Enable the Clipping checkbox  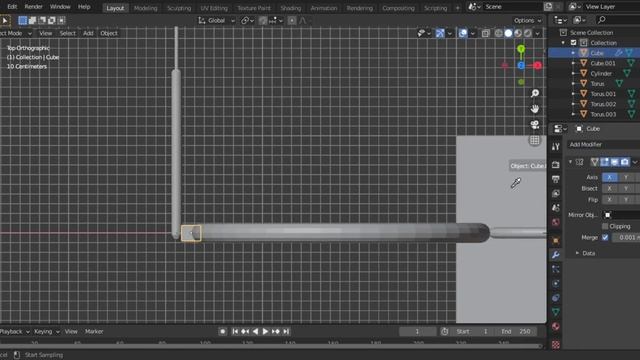(605, 226)
